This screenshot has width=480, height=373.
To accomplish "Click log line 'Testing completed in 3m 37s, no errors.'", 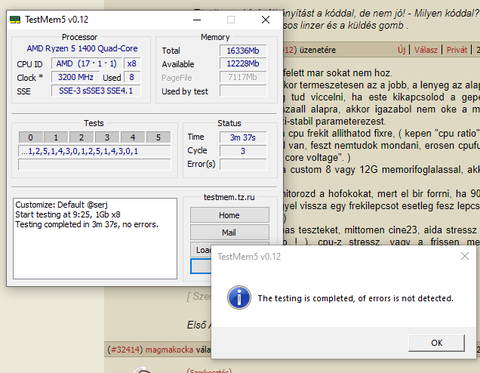I will tap(87, 225).
